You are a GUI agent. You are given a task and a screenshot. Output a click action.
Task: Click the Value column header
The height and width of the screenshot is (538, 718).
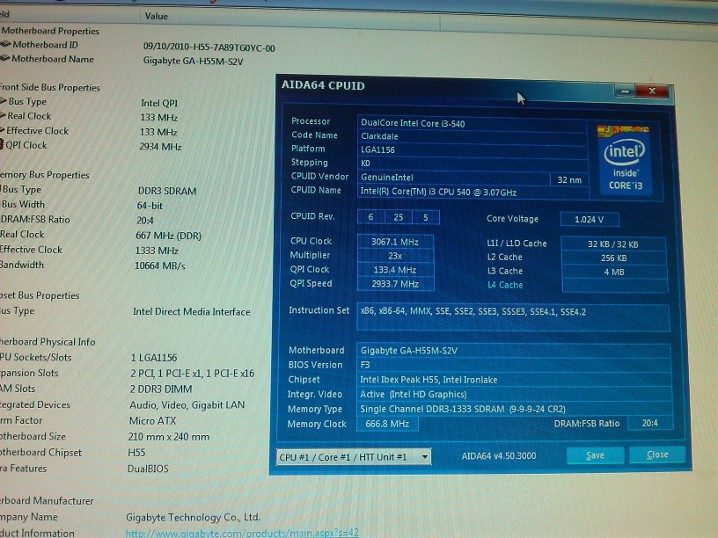pos(156,16)
